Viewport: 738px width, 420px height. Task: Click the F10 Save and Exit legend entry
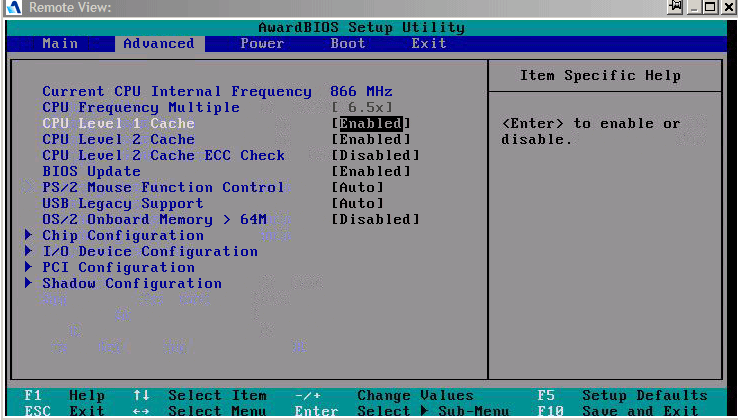618,411
